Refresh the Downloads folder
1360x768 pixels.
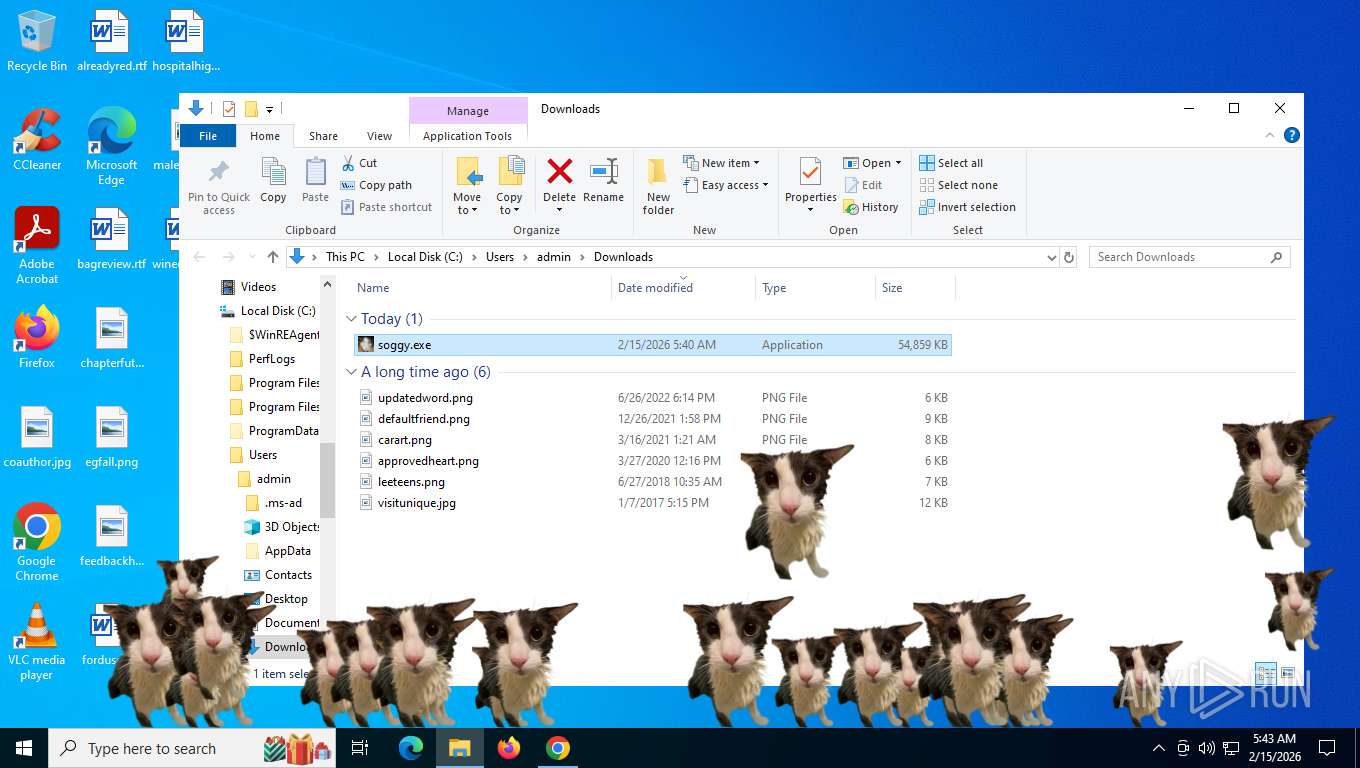pos(1069,257)
